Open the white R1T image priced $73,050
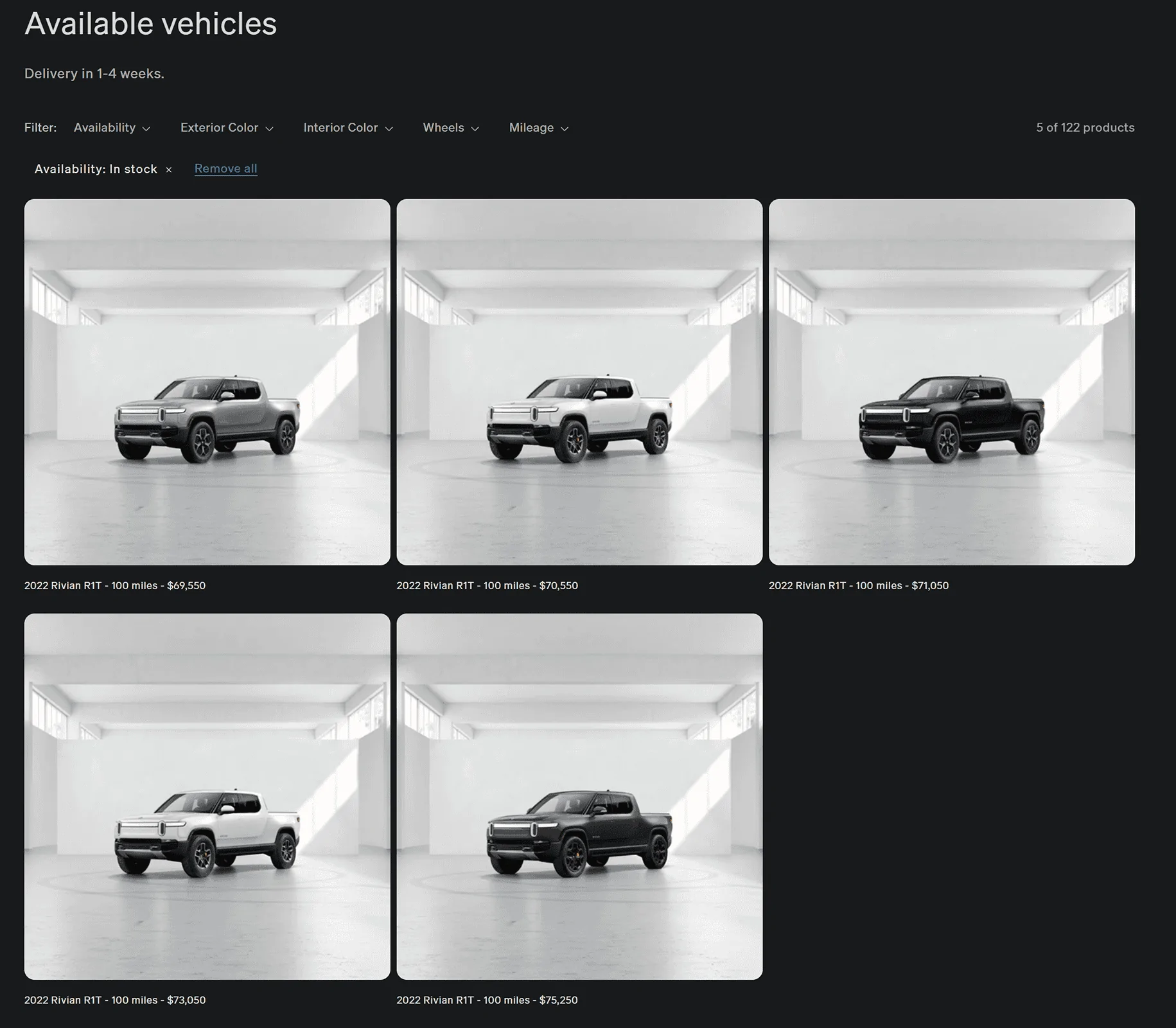The width and height of the screenshot is (1176, 1028). point(207,796)
